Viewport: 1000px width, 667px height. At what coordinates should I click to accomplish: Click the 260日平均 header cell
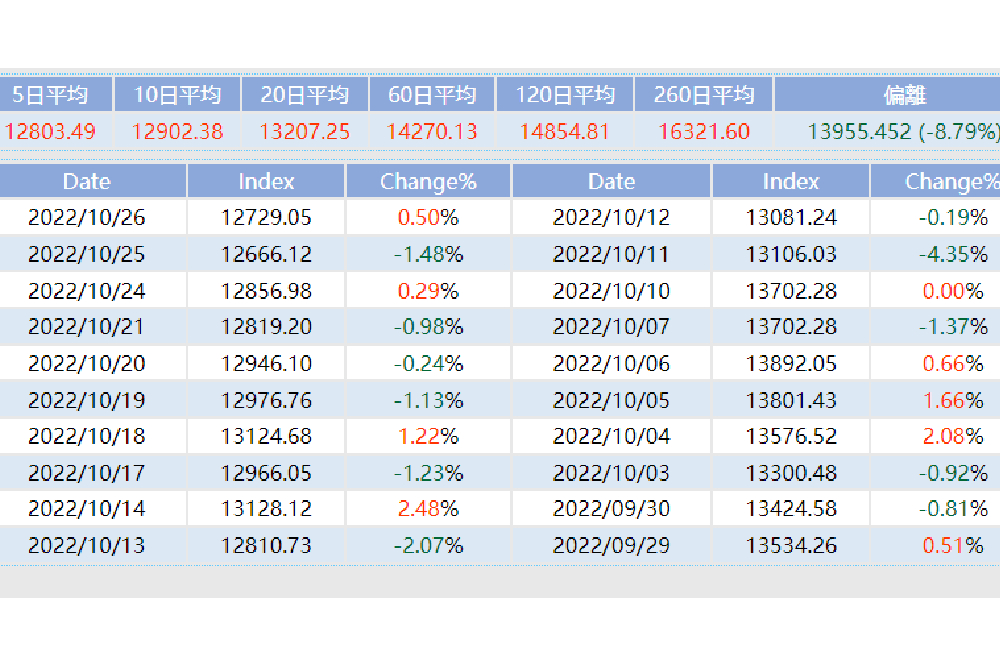(x=704, y=94)
